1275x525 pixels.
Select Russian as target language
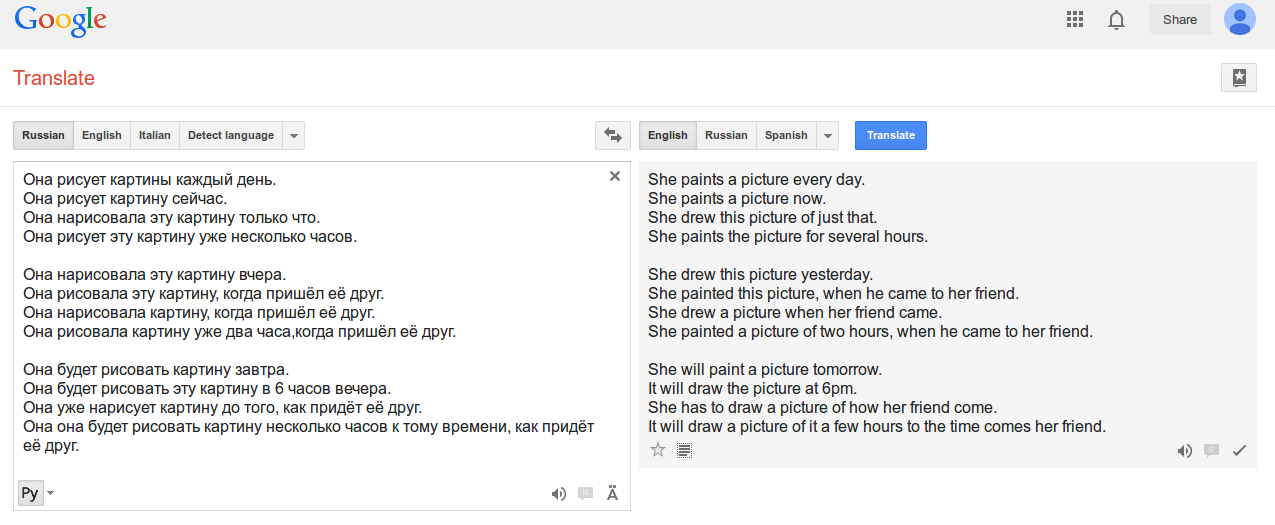pyautogui.click(x=726, y=135)
